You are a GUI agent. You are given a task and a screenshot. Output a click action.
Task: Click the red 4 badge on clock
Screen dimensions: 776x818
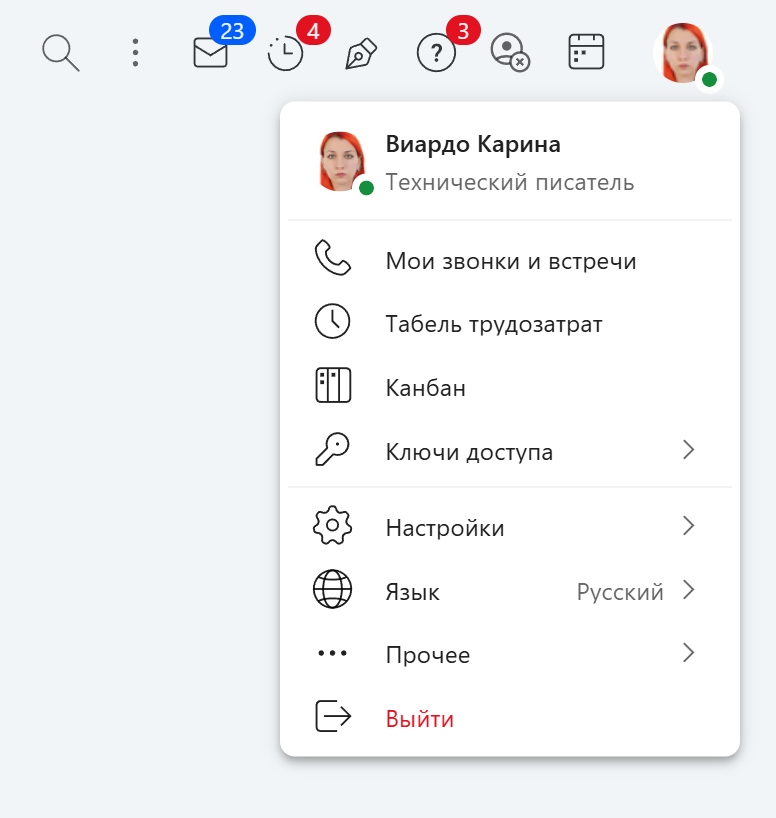click(313, 31)
